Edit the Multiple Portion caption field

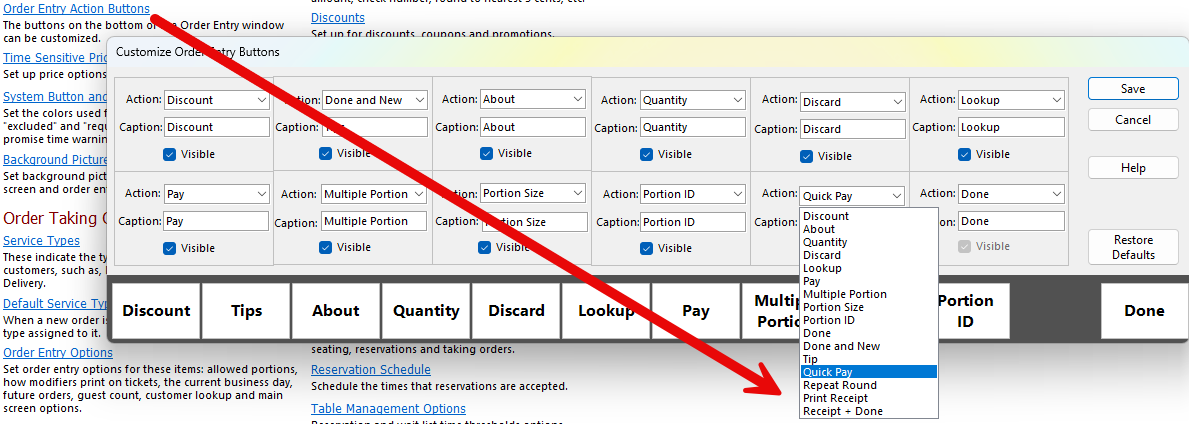375,221
